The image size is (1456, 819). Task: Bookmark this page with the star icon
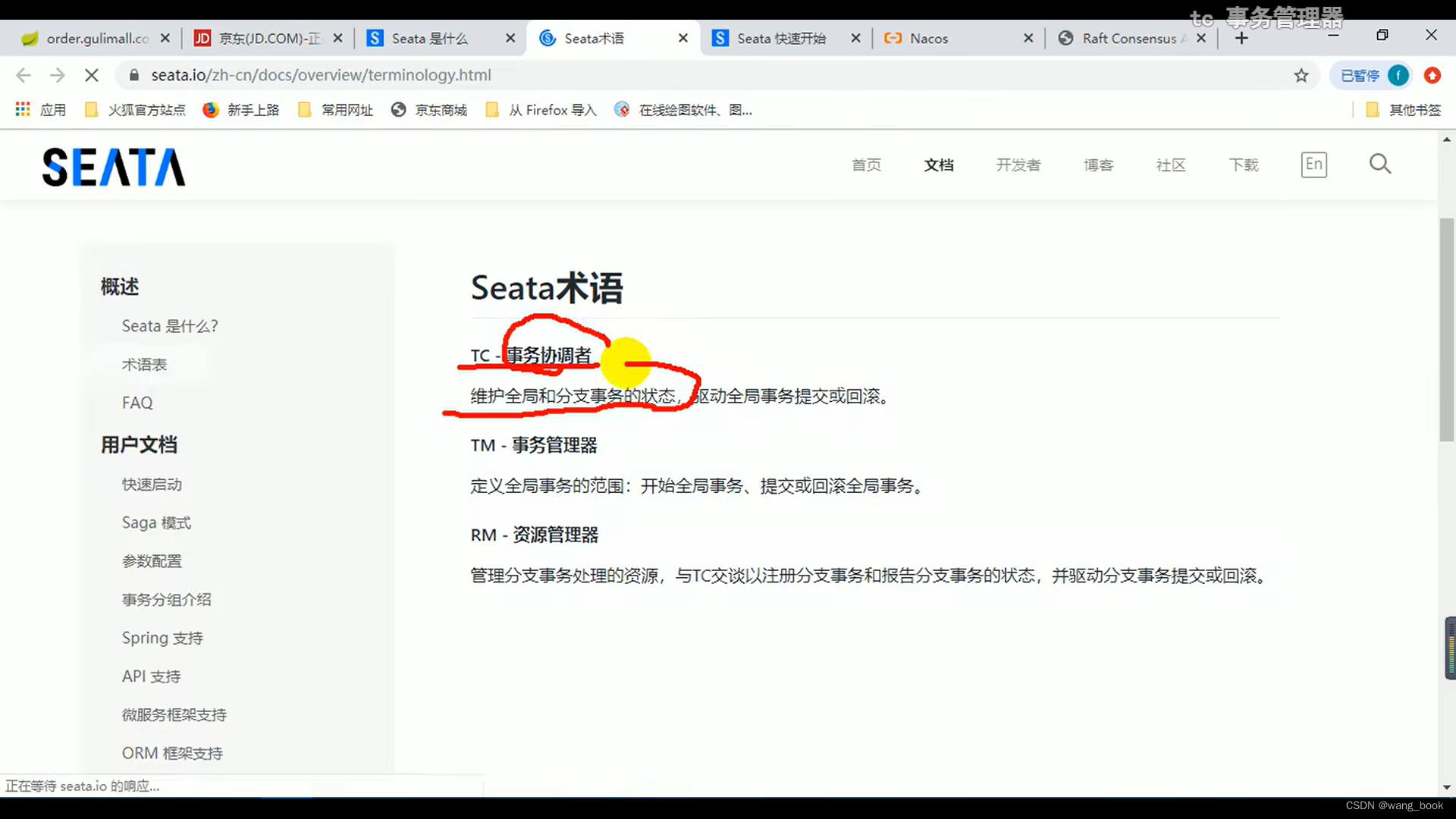point(1301,75)
